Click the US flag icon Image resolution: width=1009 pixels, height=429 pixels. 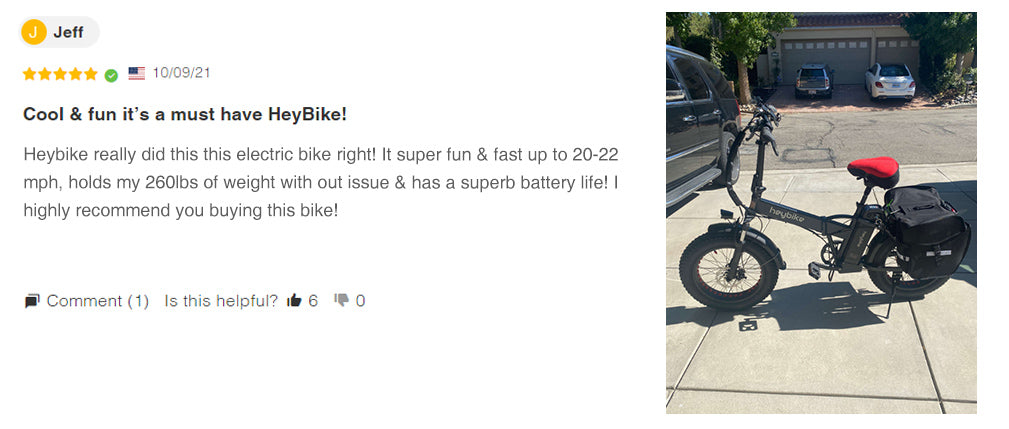point(136,73)
